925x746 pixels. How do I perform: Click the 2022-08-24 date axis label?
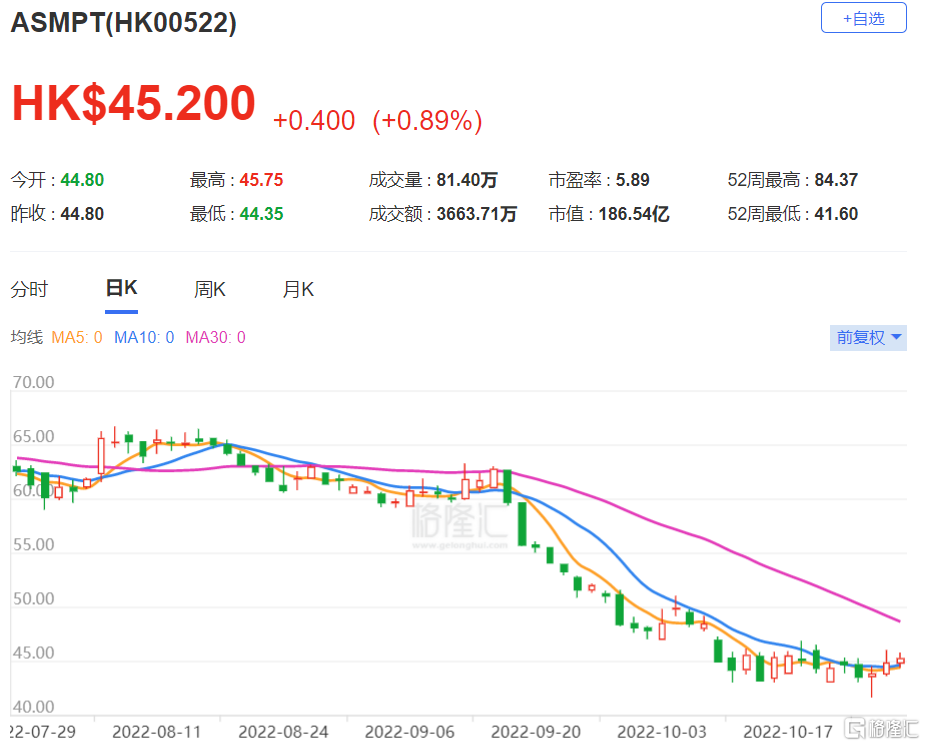point(283,732)
